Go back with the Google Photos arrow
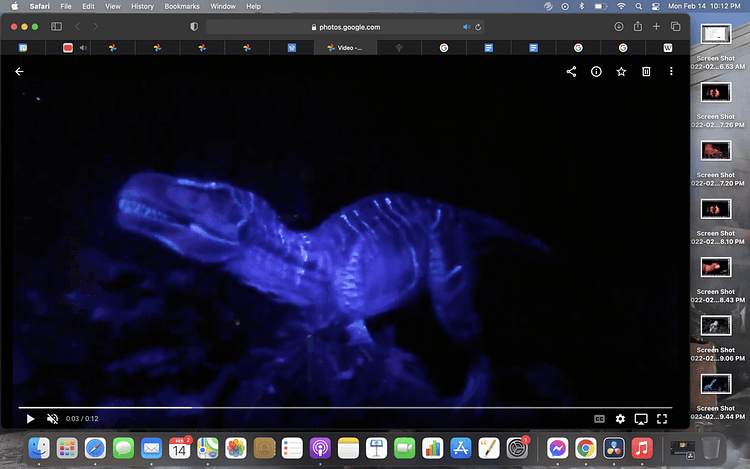This screenshot has height=469, width=750. click(x=19, y=71)
